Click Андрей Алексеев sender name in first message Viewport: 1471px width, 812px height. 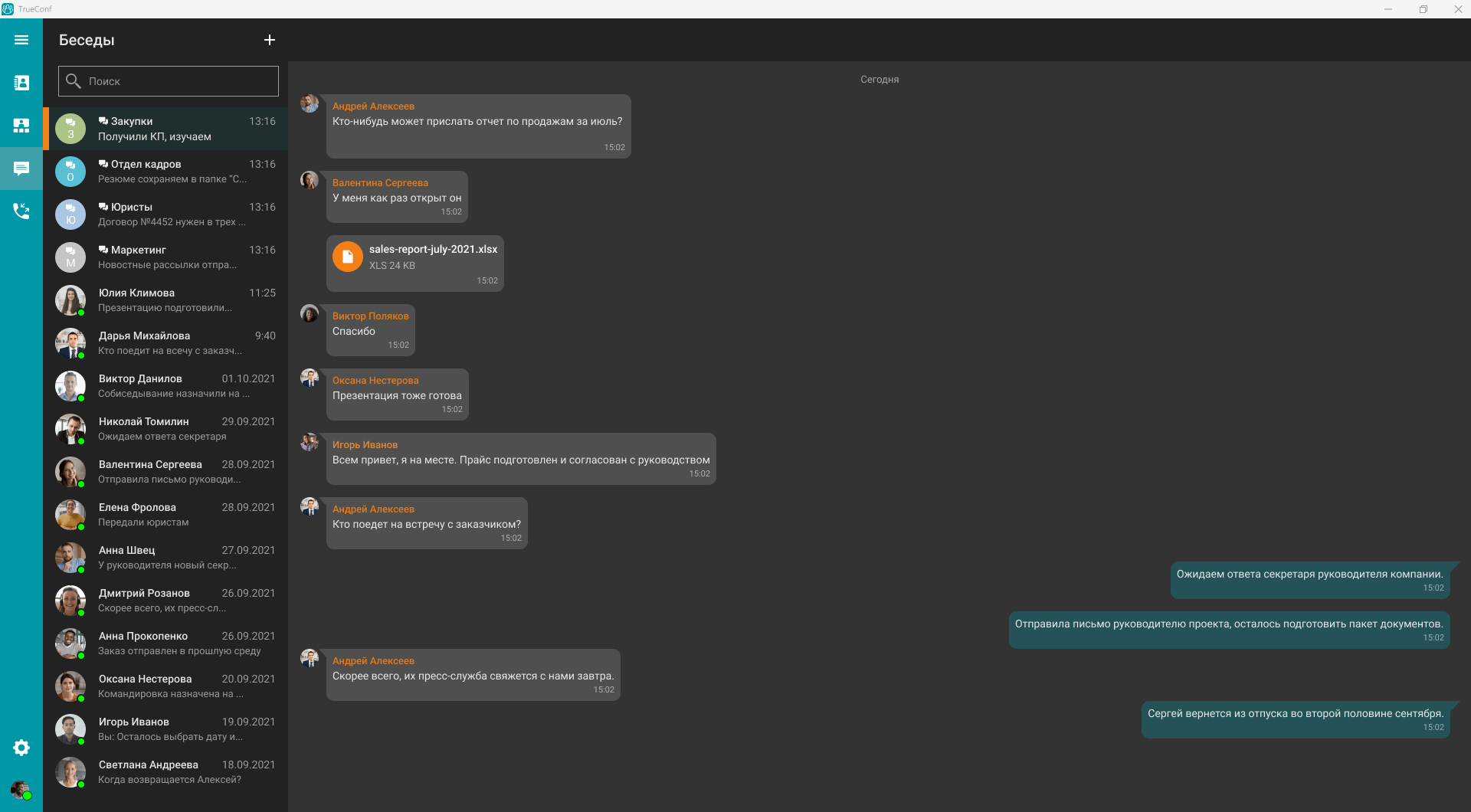pos(373,106)
